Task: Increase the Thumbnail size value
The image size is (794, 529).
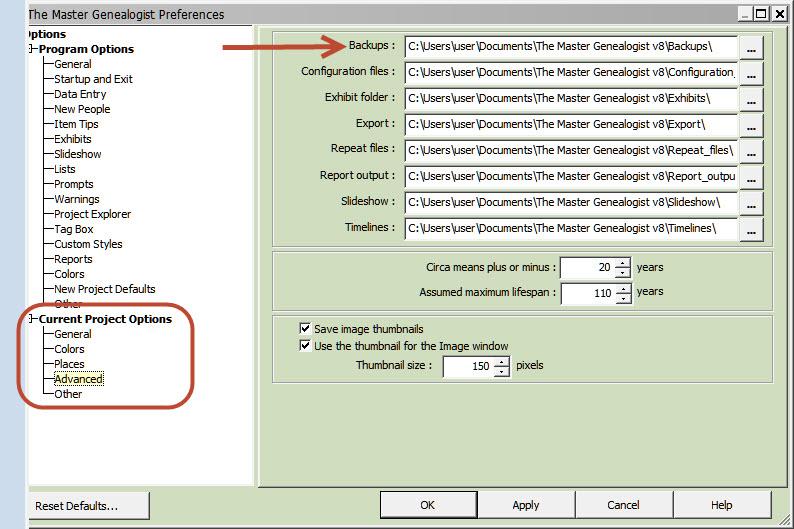Action: click(x=501, y=361)
